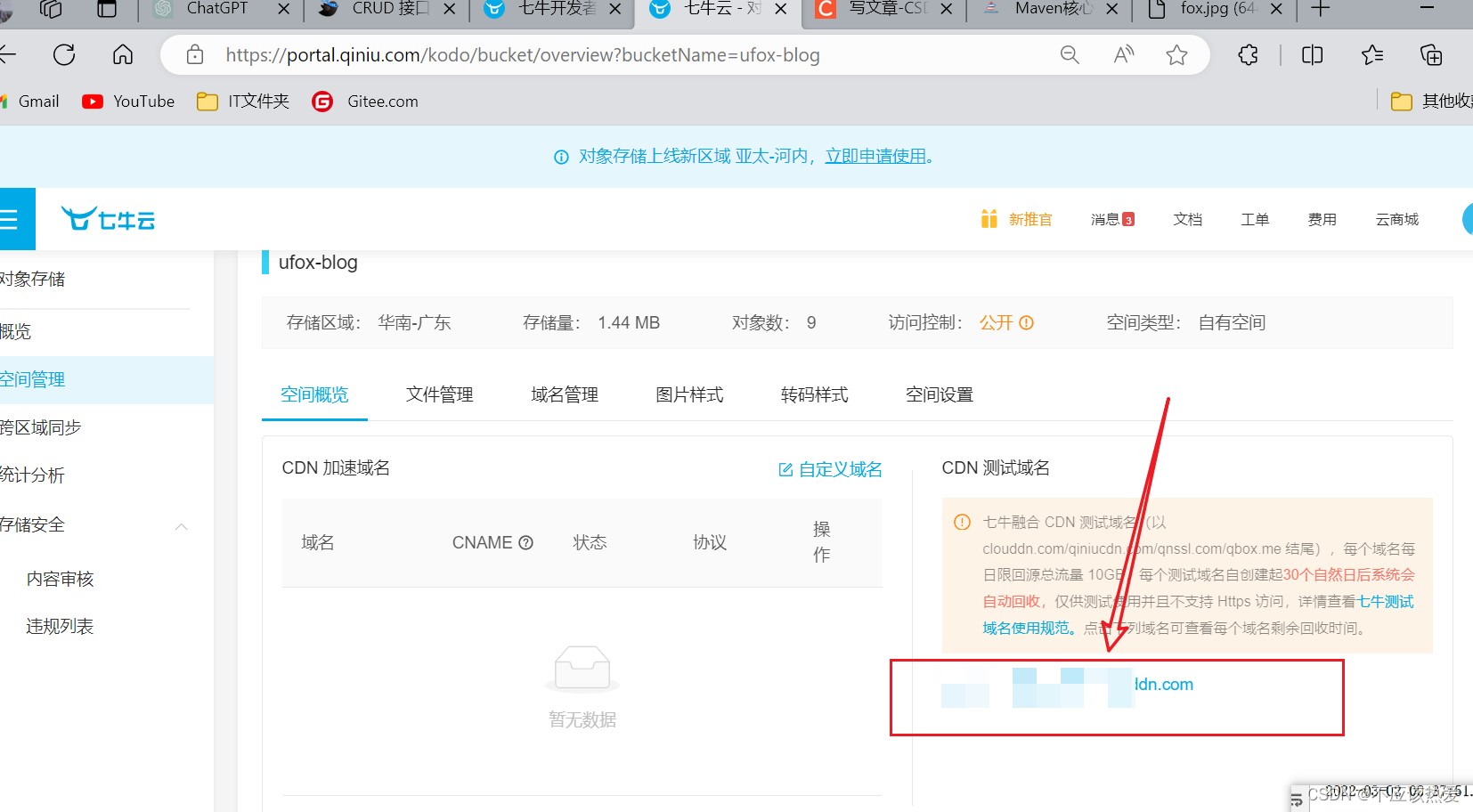Open the favorites list icon

tap(1372, 55)
